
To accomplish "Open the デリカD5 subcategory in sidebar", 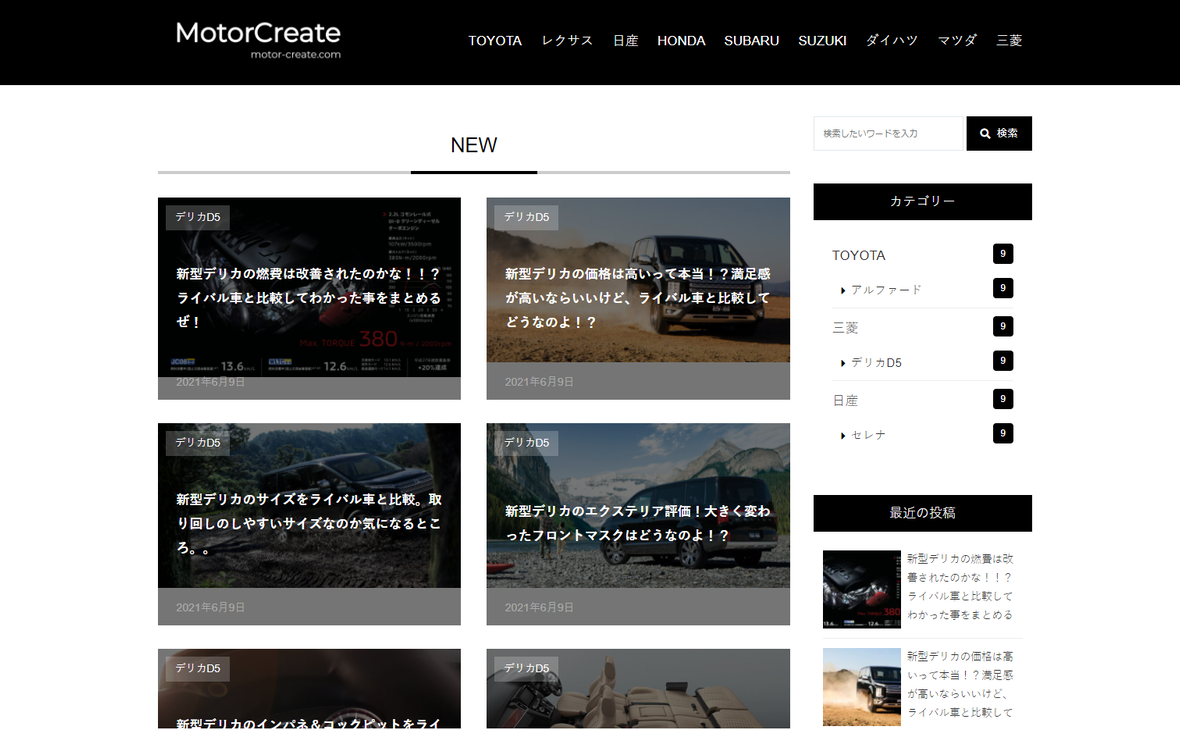I will [876, 363].
